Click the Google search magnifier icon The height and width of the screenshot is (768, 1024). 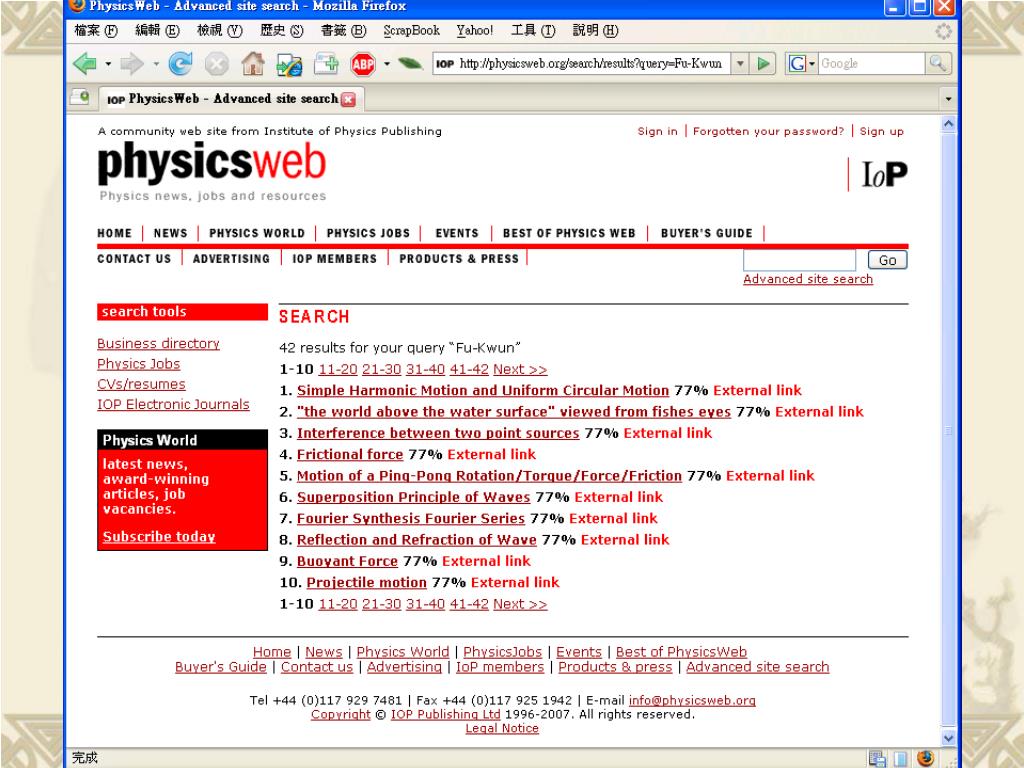[x=938, y=63]
